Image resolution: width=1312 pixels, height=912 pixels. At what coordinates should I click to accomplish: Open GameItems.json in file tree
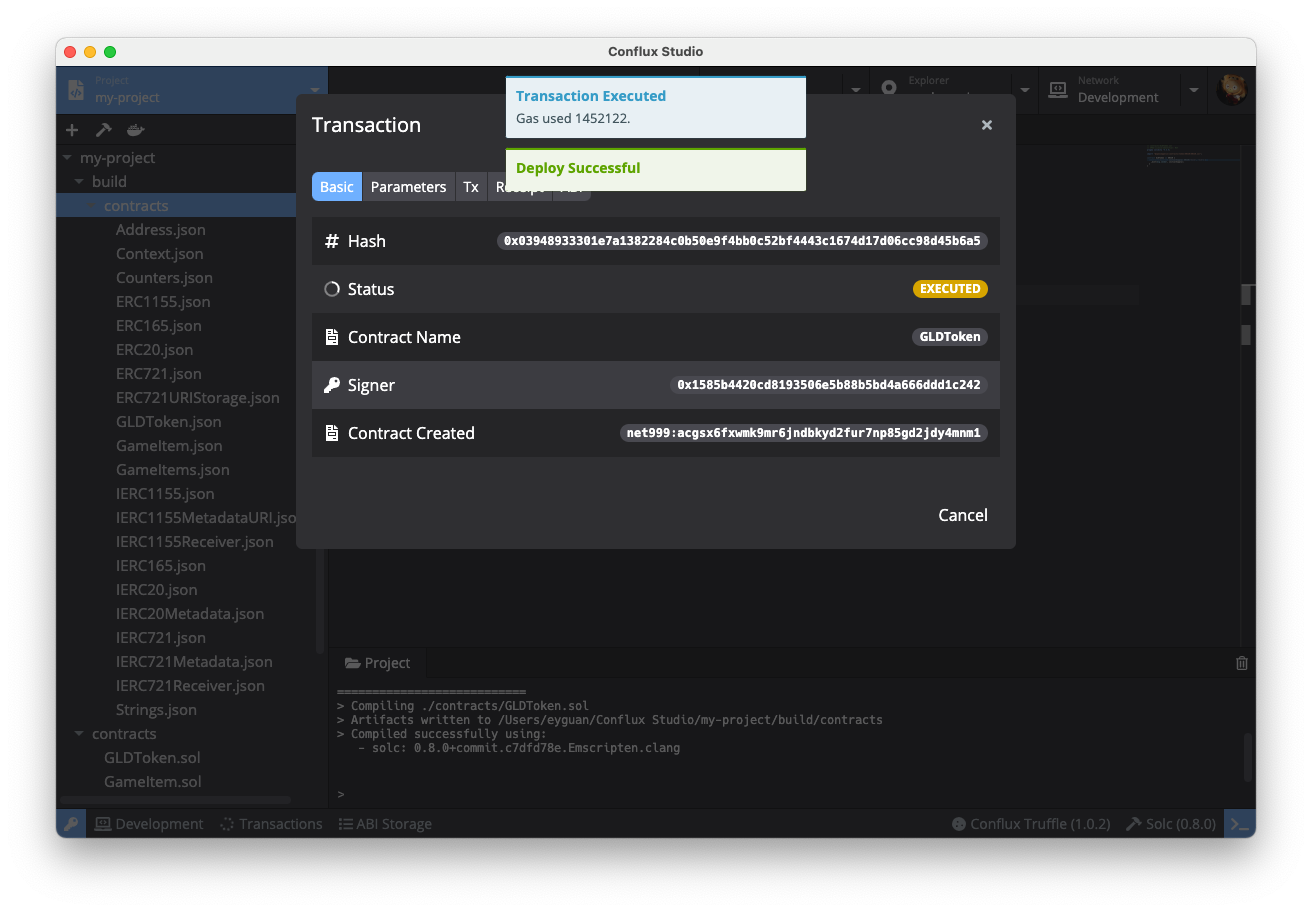coord(172,470)
